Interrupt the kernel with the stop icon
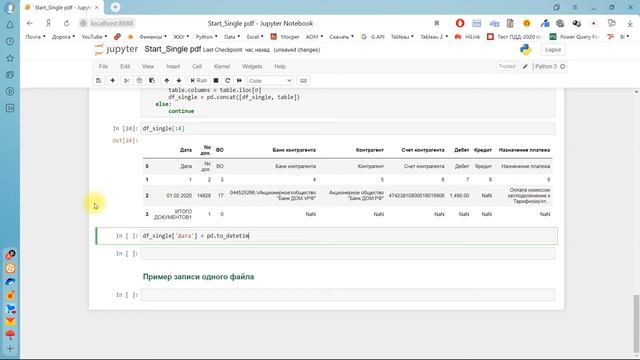The image size is (640, 360). click(216, 80)
